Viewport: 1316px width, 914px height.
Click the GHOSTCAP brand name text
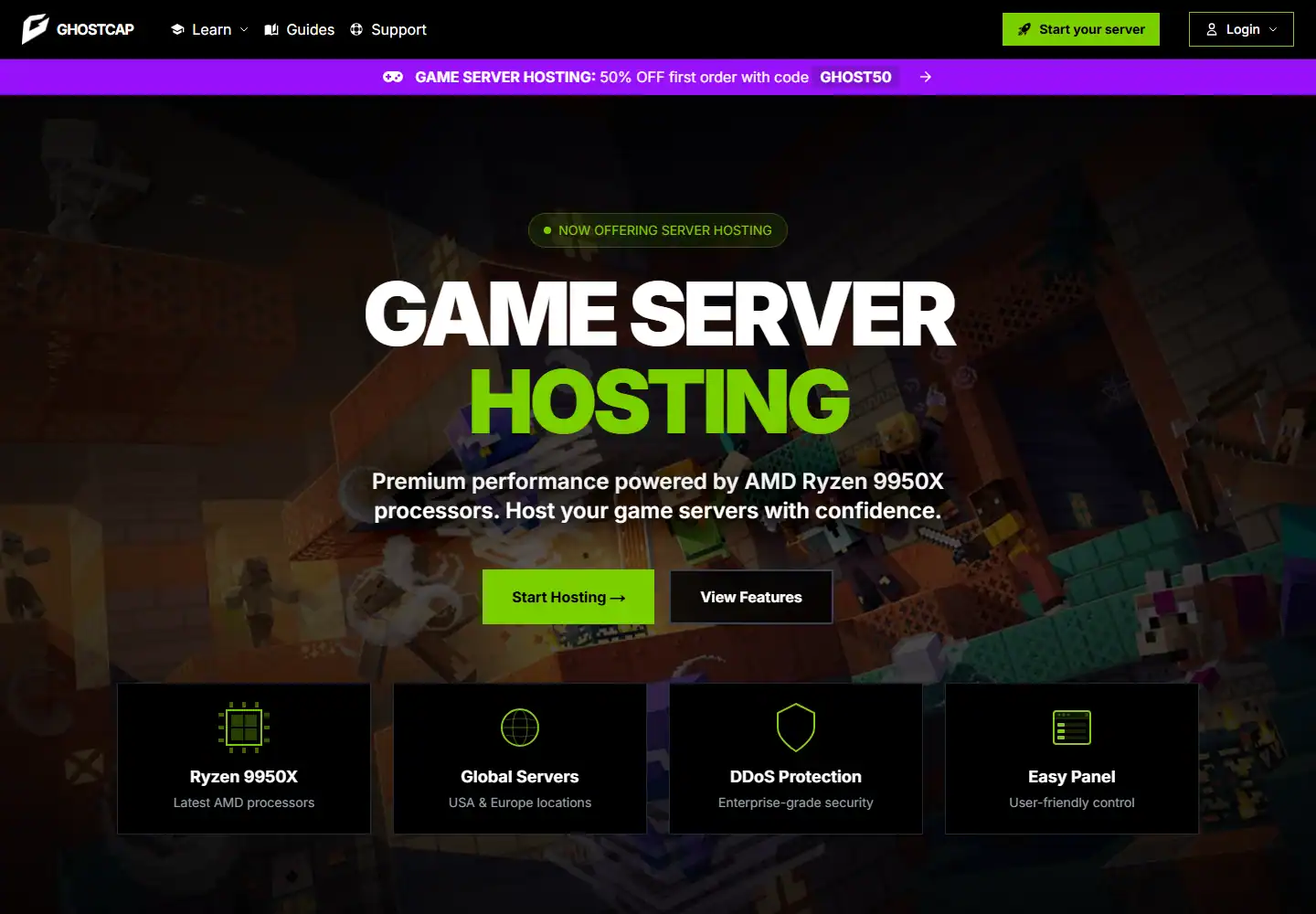point(95,29)
